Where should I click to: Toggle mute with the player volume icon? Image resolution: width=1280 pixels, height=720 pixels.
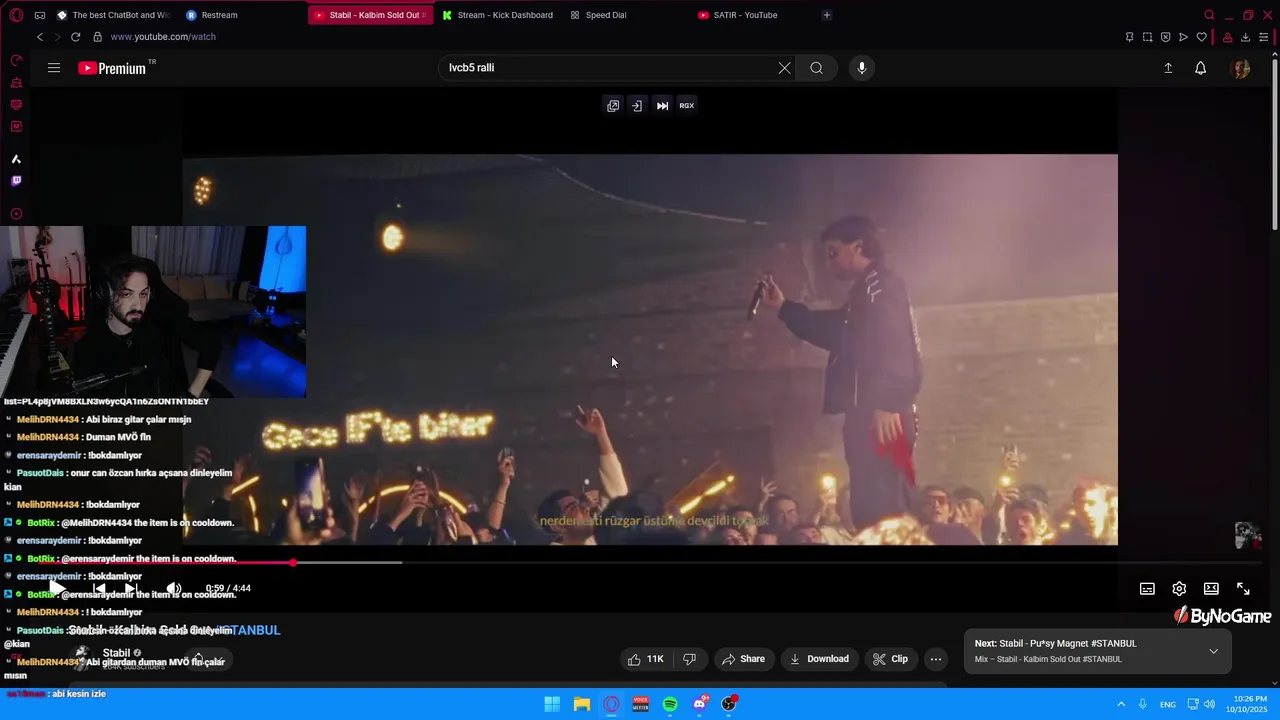[173, 588]
